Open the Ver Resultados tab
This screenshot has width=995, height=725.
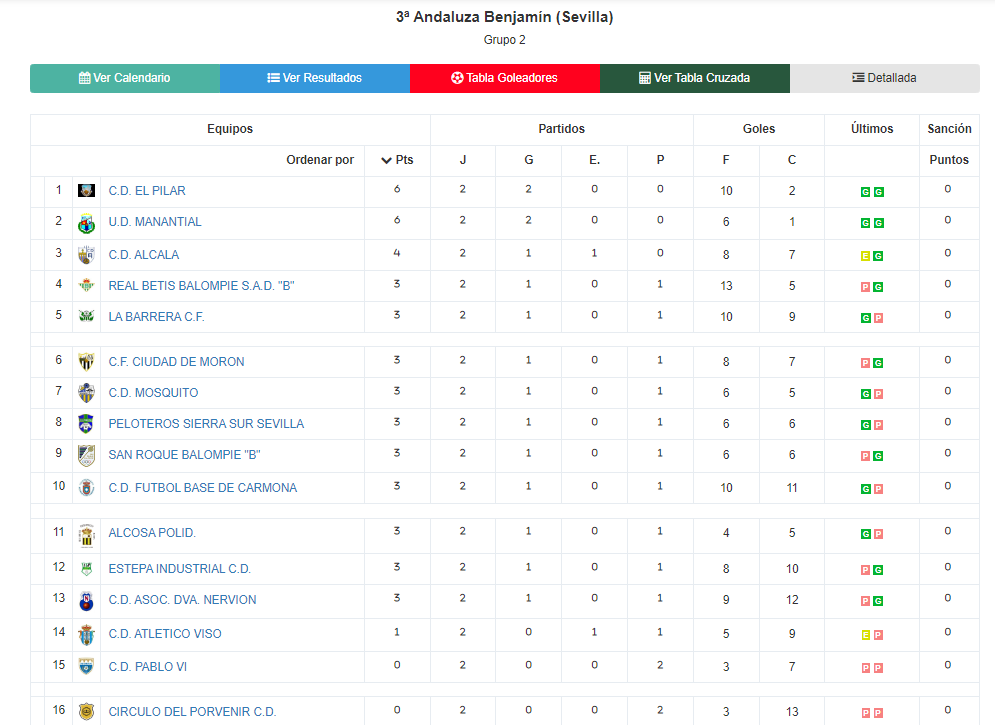tap(315, 78)
